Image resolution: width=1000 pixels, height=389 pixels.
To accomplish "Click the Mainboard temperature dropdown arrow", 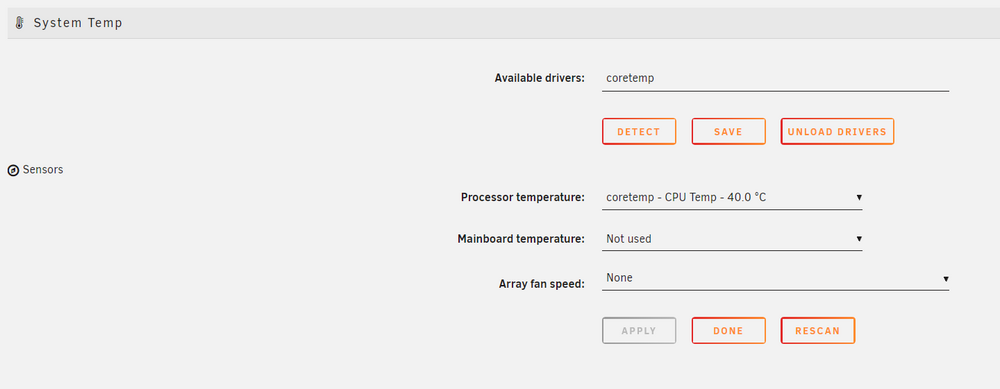I will point(859,239).
